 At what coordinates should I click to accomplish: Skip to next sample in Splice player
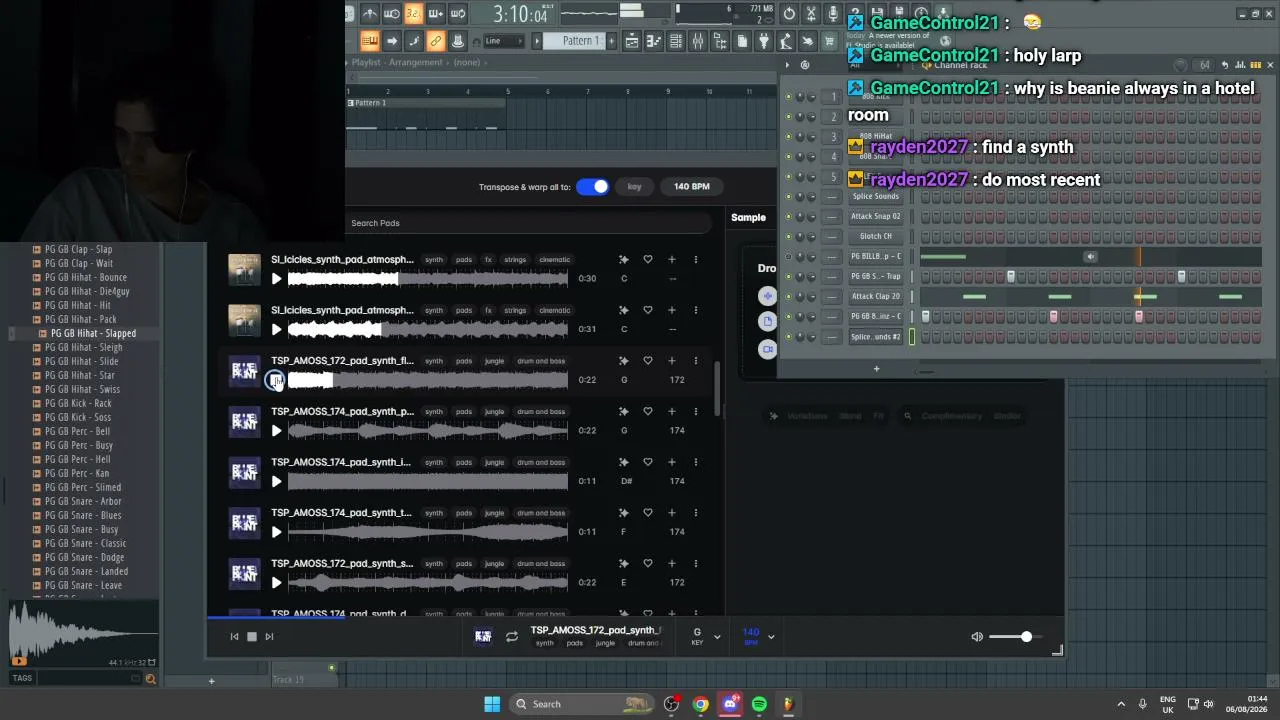269,636
